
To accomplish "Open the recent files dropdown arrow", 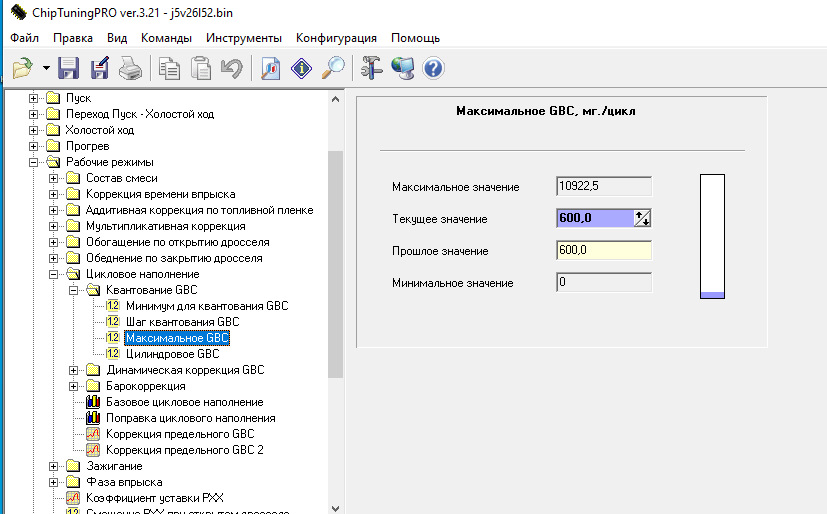I will [x=46, y=68].
